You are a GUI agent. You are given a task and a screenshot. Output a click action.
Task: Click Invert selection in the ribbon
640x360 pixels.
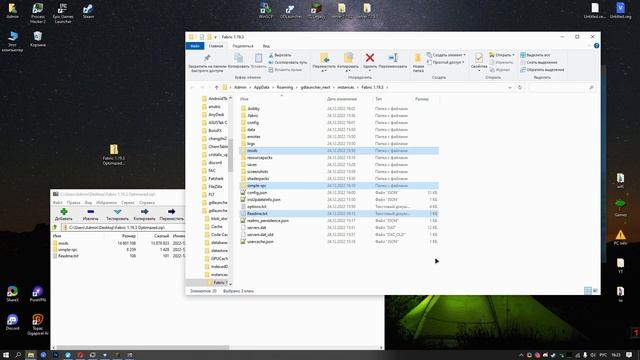click(542, 70)
